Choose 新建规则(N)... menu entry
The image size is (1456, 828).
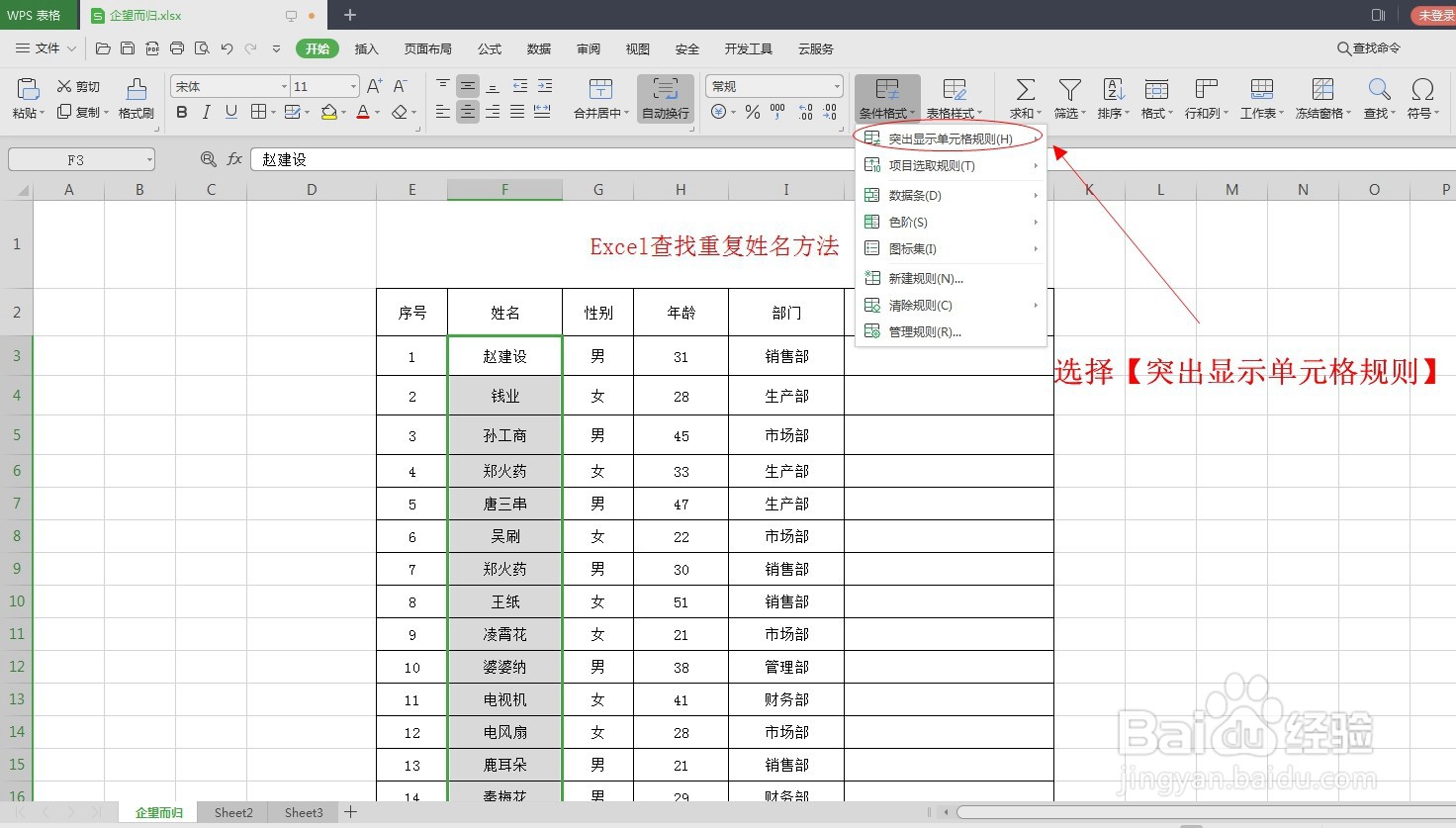pyautogui.click(x=951, y=278)
